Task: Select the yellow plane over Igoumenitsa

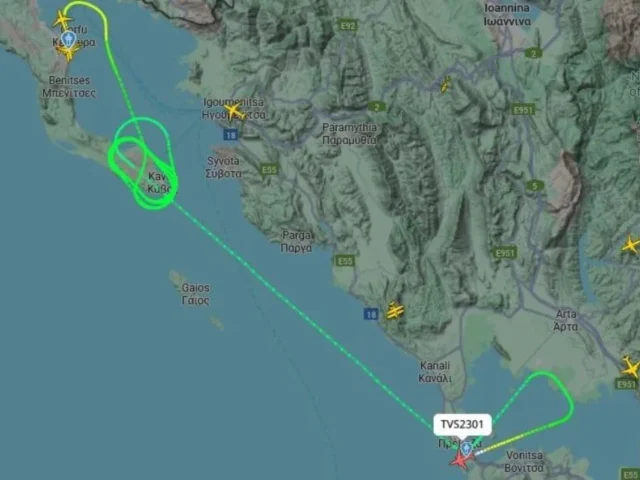Action: point(233,111)
